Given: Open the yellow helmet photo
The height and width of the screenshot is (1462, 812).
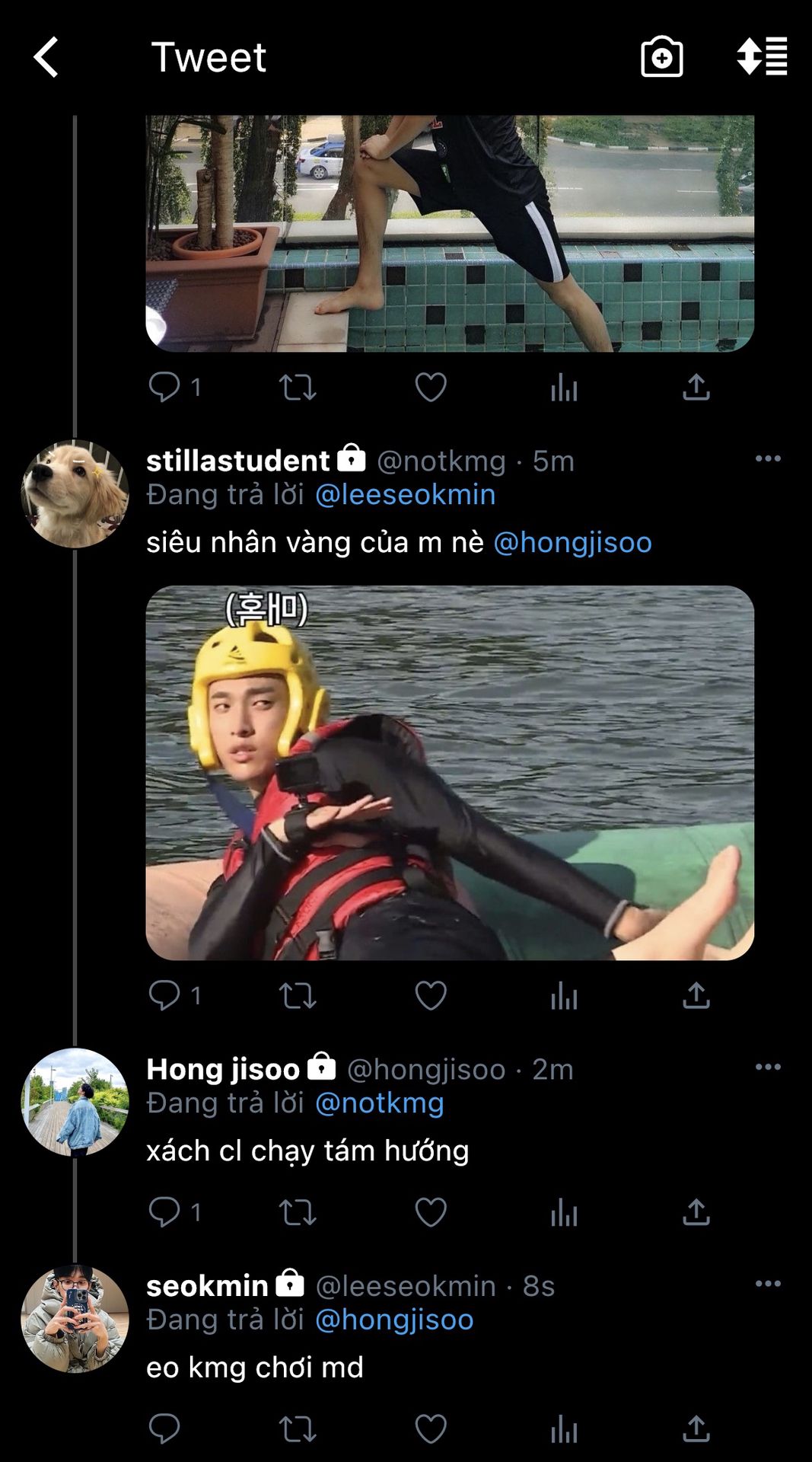Looking at the screenshot, I should coord(450,772).
